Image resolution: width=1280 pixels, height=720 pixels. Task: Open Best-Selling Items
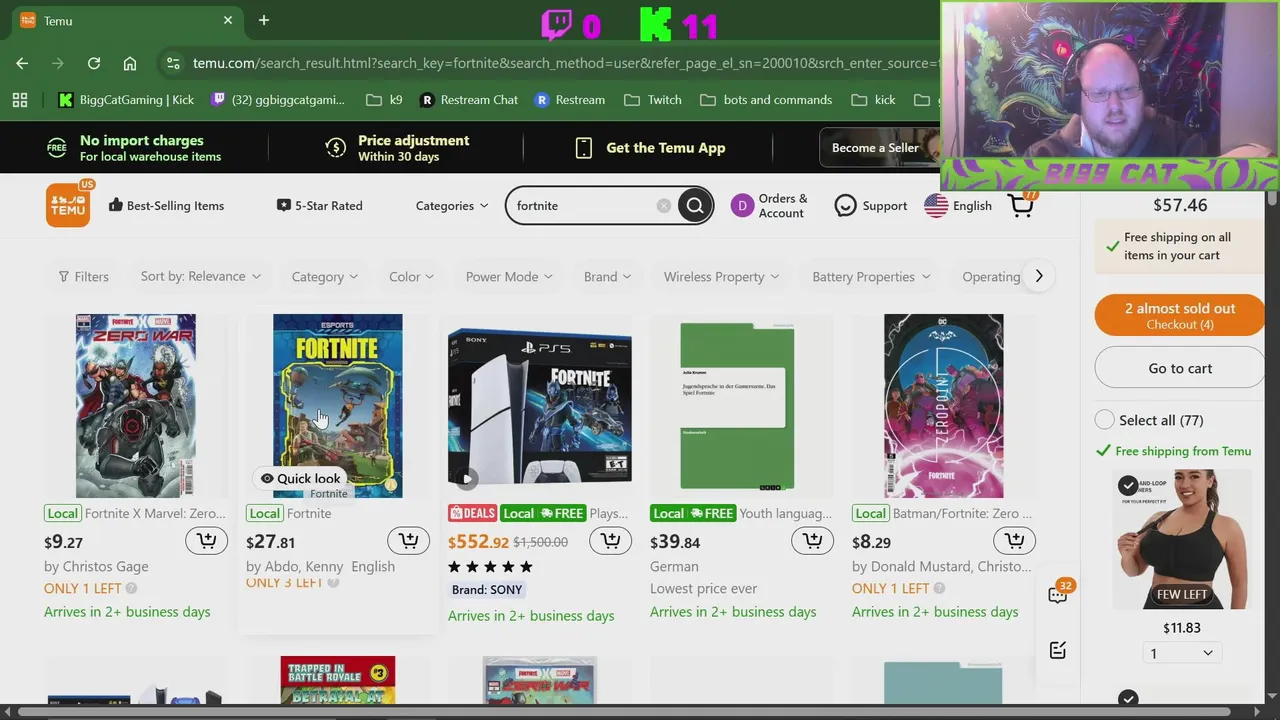[166, 206]
